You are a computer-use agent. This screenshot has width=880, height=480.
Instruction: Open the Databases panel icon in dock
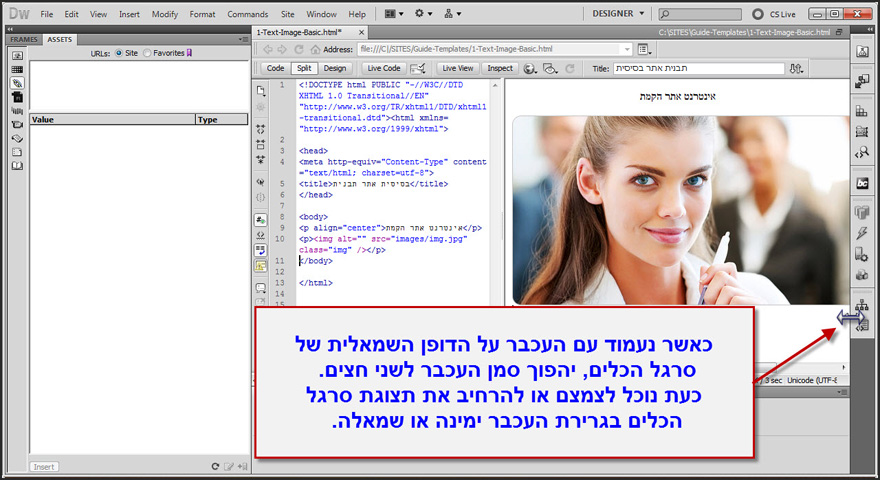coord(862,212)
